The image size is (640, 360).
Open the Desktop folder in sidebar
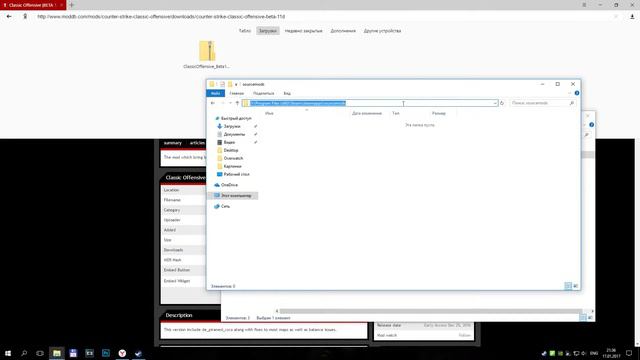[x=231, y=150]
